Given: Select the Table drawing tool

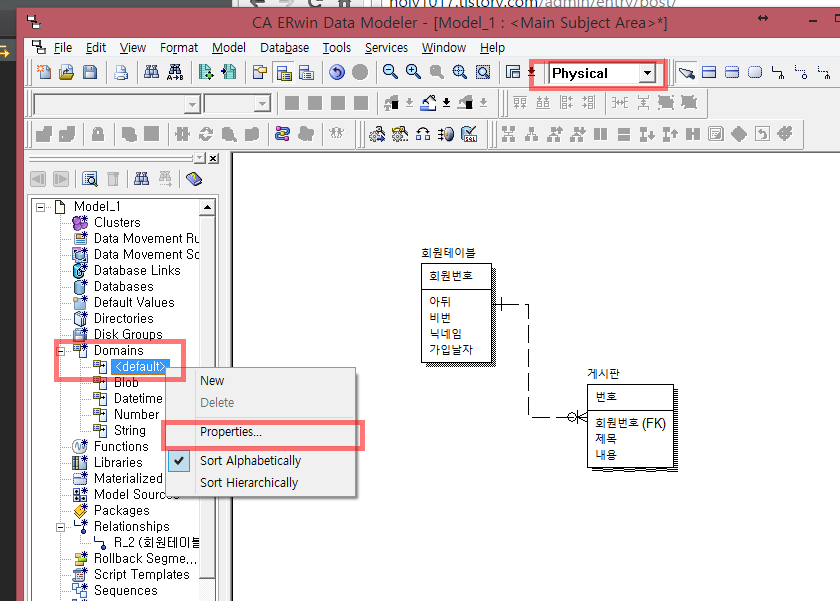Looking at the screenshot, I should (x=709, y=72).
